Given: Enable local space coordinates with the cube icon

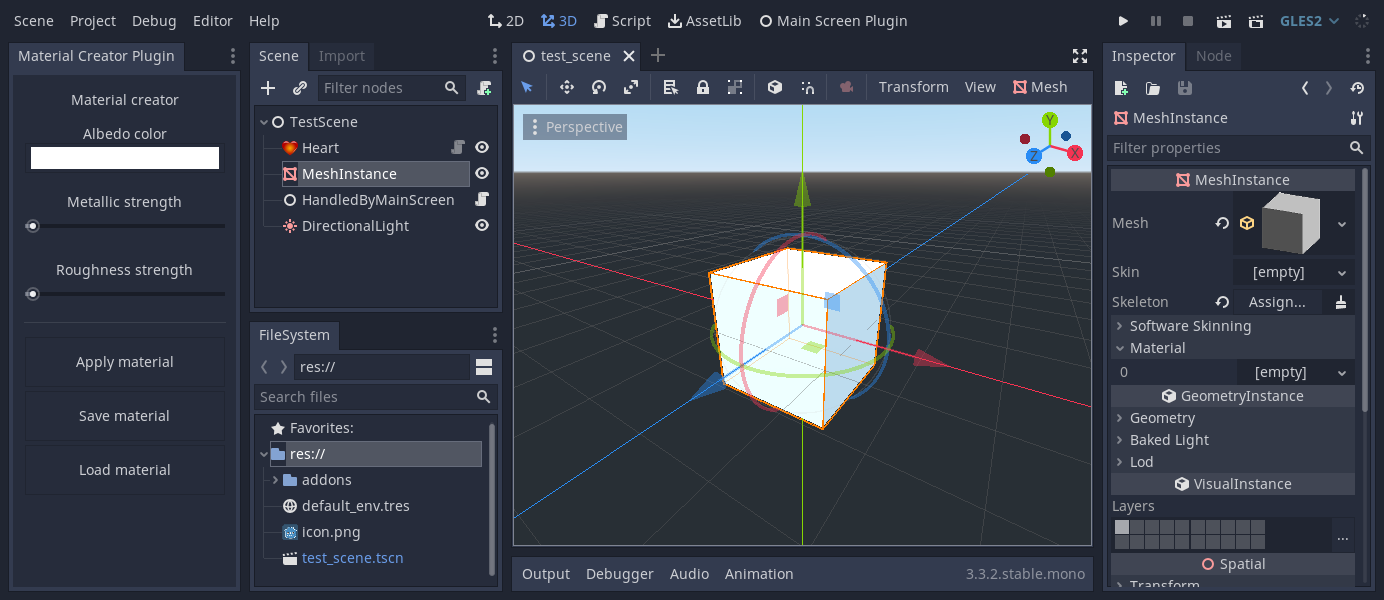Looking at the screenshot, I should click(x=774, y=87).
